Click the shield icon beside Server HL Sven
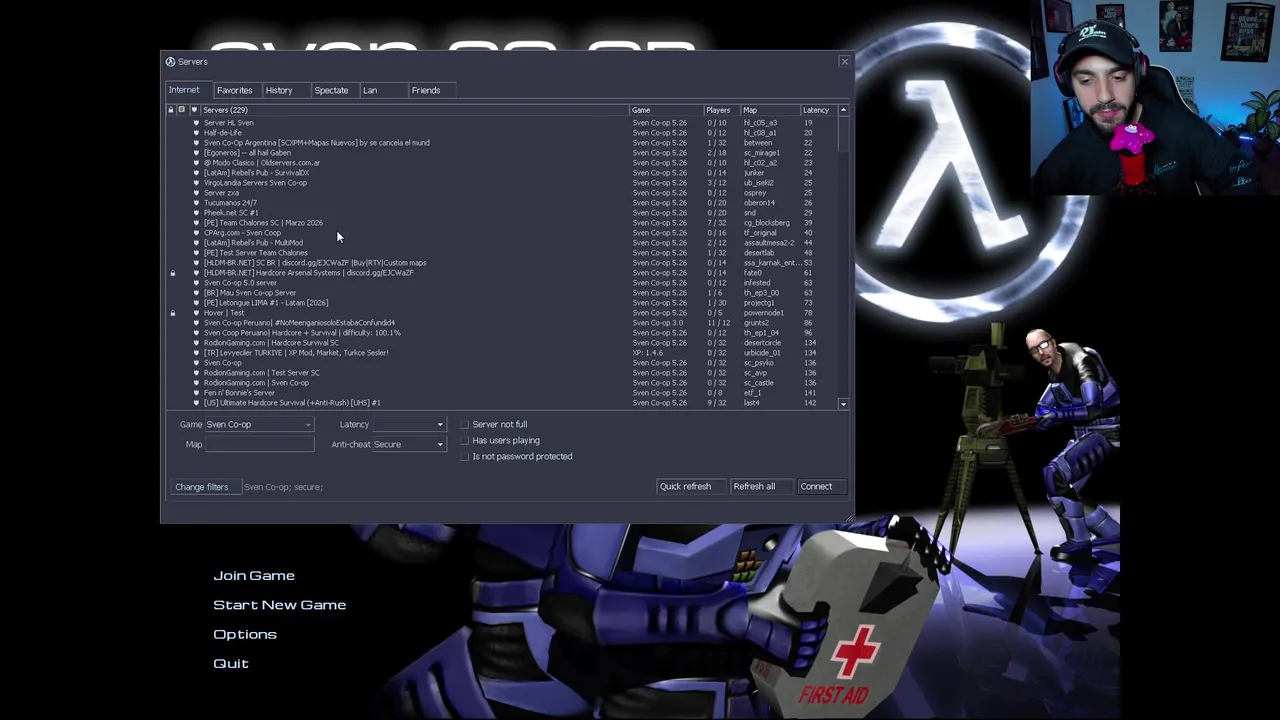 click(196, 123)
